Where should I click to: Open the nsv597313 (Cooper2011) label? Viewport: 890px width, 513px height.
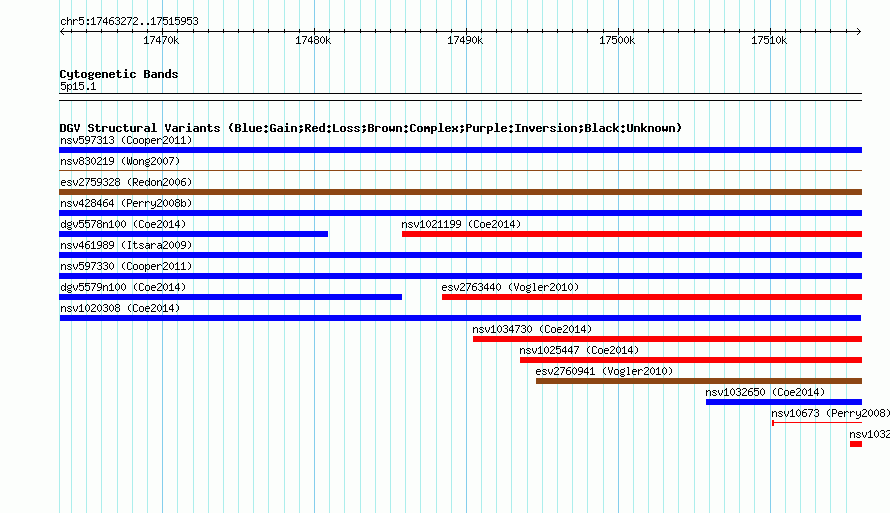coord(126,140)
